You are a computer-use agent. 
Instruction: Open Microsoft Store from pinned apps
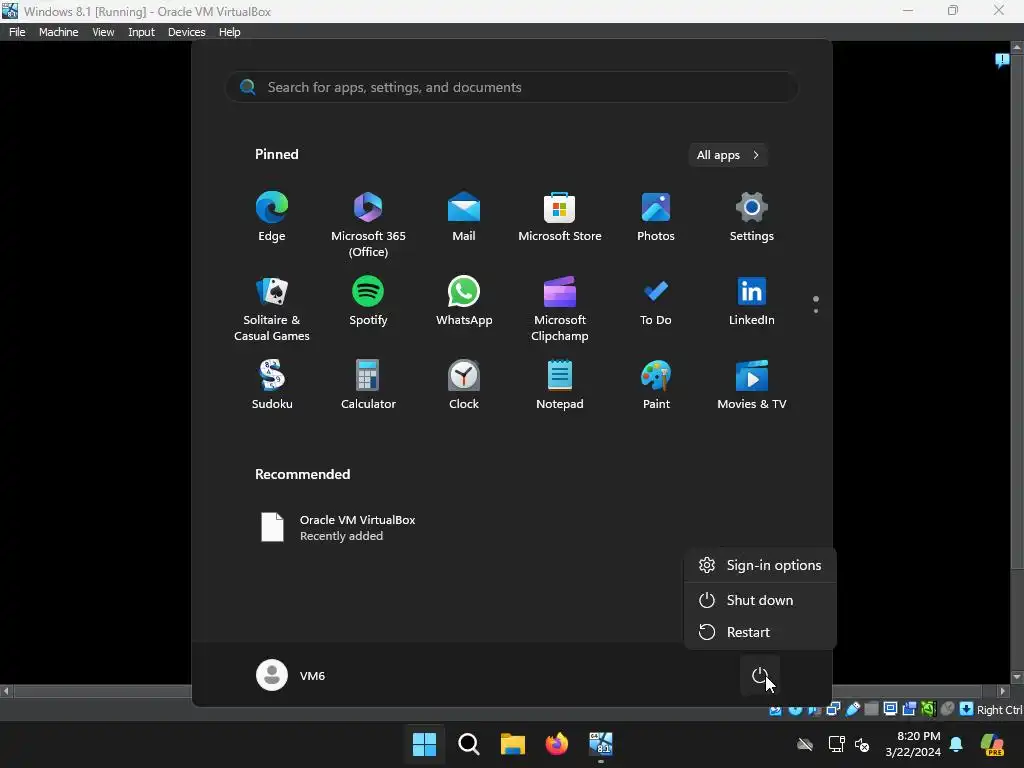tap(560, 217)
